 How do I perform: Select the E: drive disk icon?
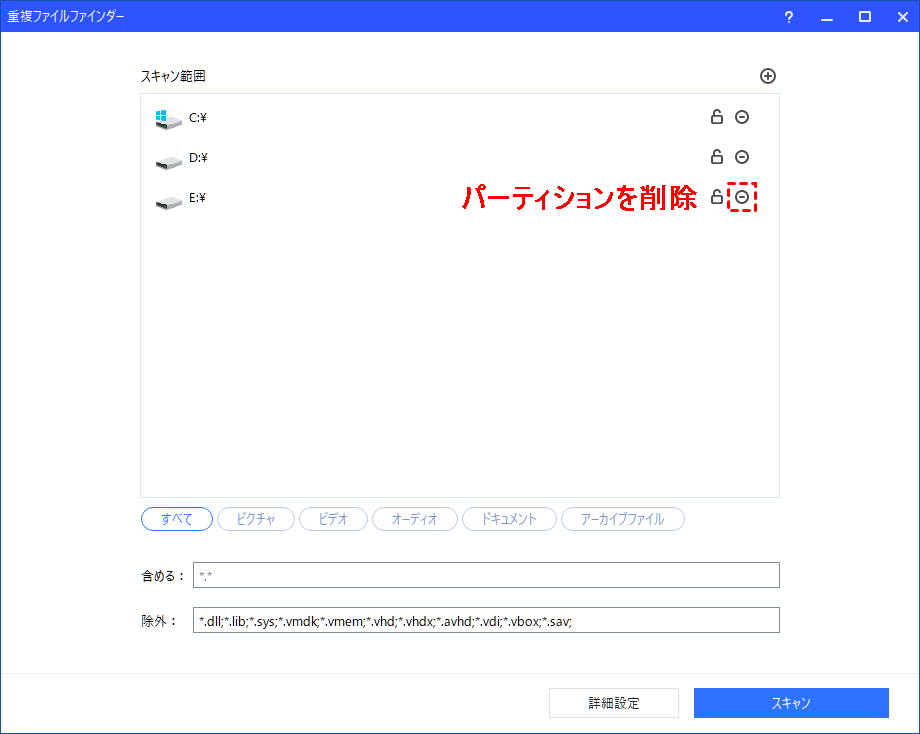coord(168,202)
